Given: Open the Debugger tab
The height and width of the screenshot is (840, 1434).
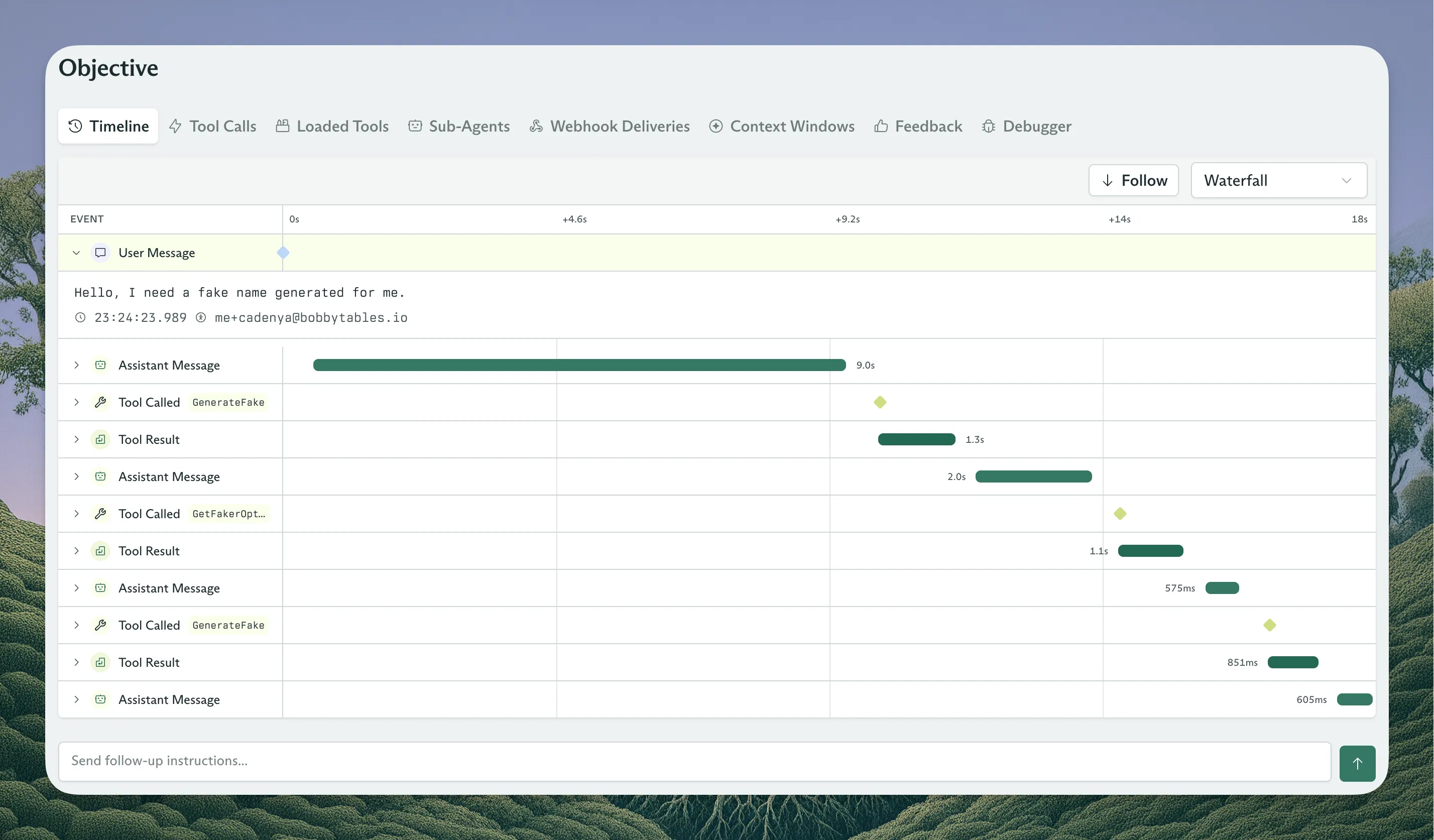Looking at the screenshot, I should pyautogui.click(x=1027, y=126).
